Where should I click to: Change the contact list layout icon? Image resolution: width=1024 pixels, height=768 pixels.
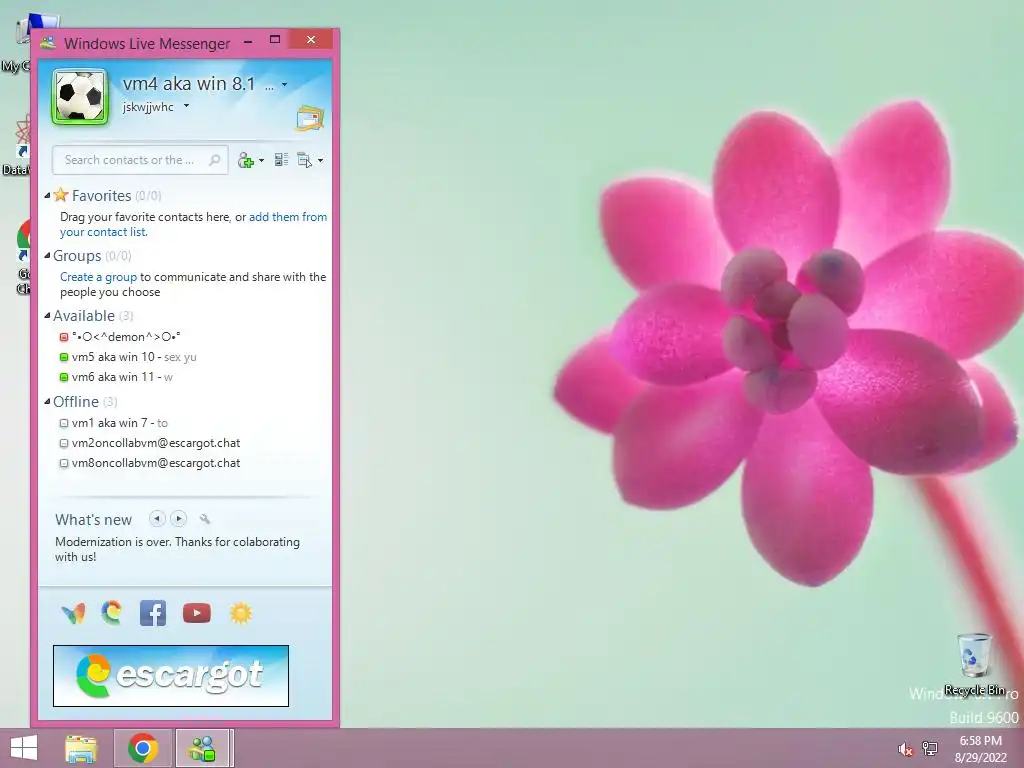281,159
